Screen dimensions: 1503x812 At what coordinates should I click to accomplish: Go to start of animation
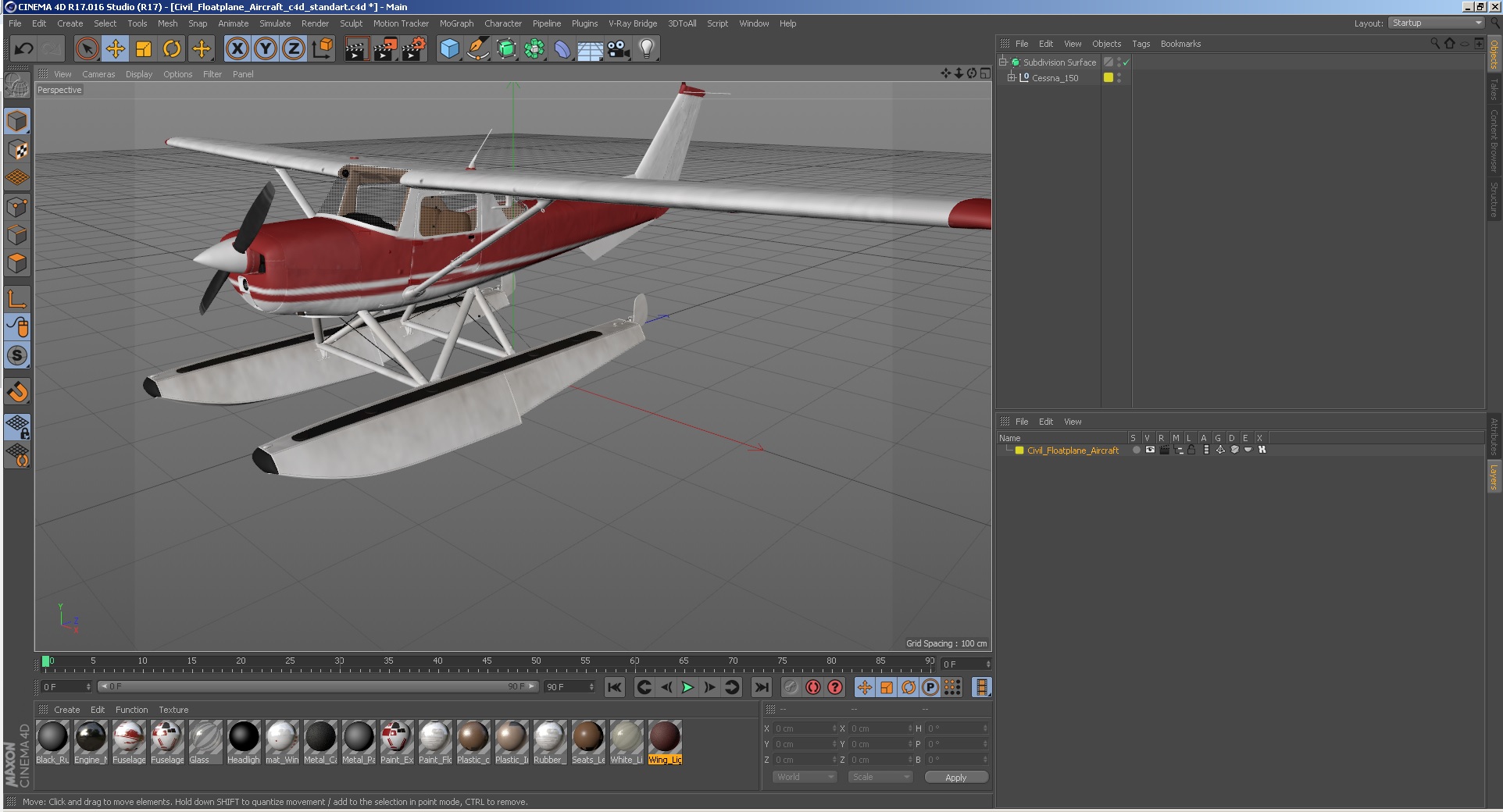(x=615, y=687)
